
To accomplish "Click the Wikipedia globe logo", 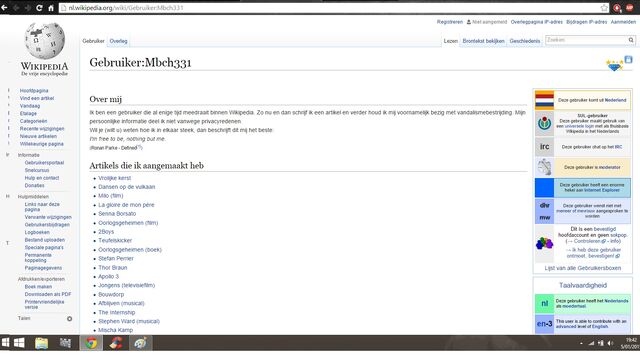I will tap(44, 41).
